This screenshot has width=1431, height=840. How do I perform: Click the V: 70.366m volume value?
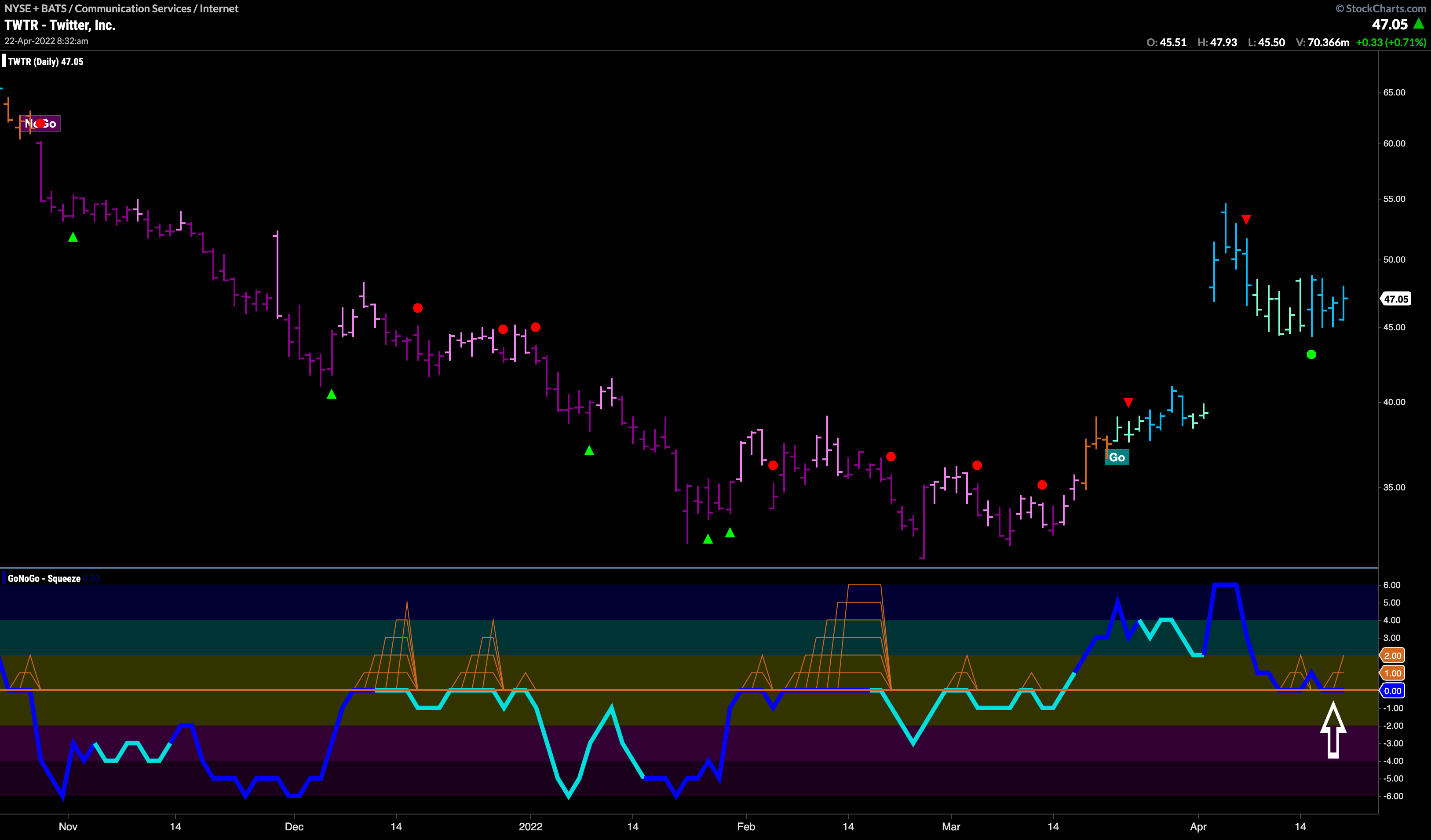tap(1322, 43)
